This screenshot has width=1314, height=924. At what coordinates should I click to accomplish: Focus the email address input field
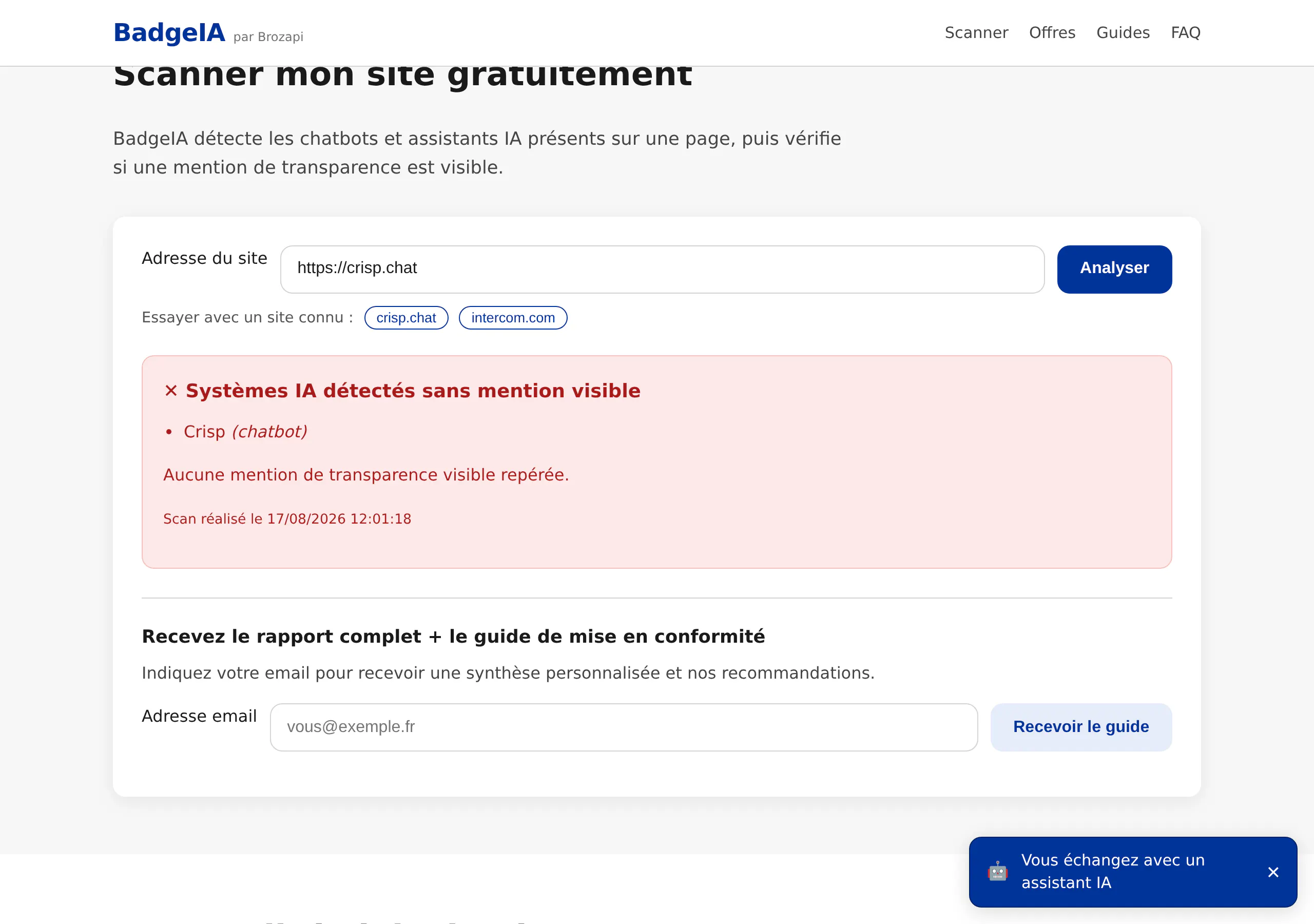tap(623, 727)
